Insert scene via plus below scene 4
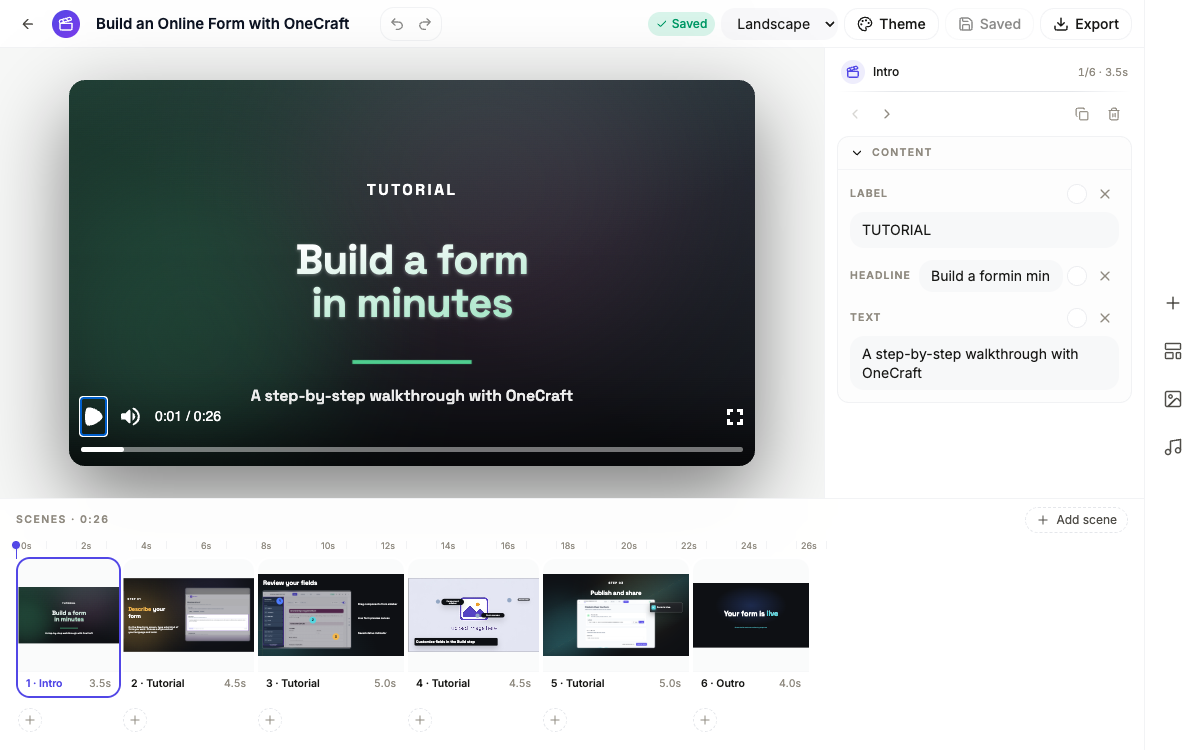Screen dimensions: 1200x750 (420, 720)
